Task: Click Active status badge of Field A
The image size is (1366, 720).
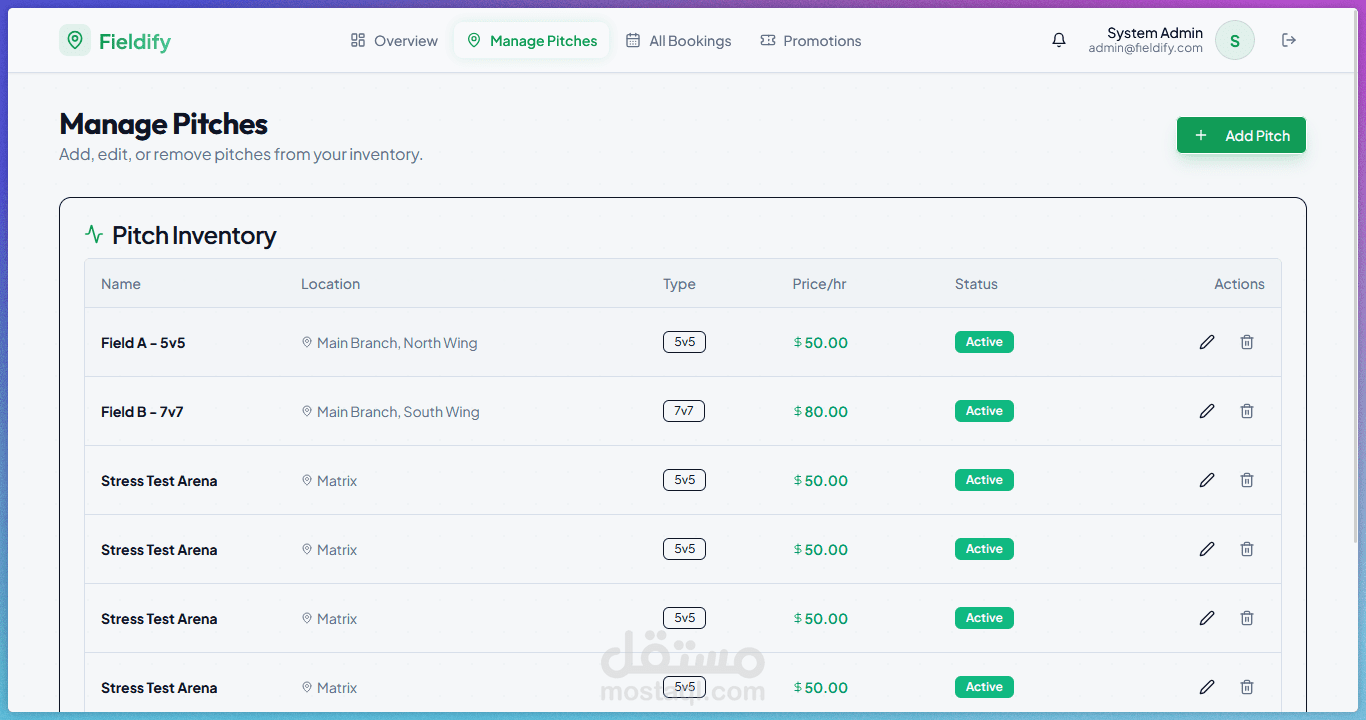Action: [984, 342]
